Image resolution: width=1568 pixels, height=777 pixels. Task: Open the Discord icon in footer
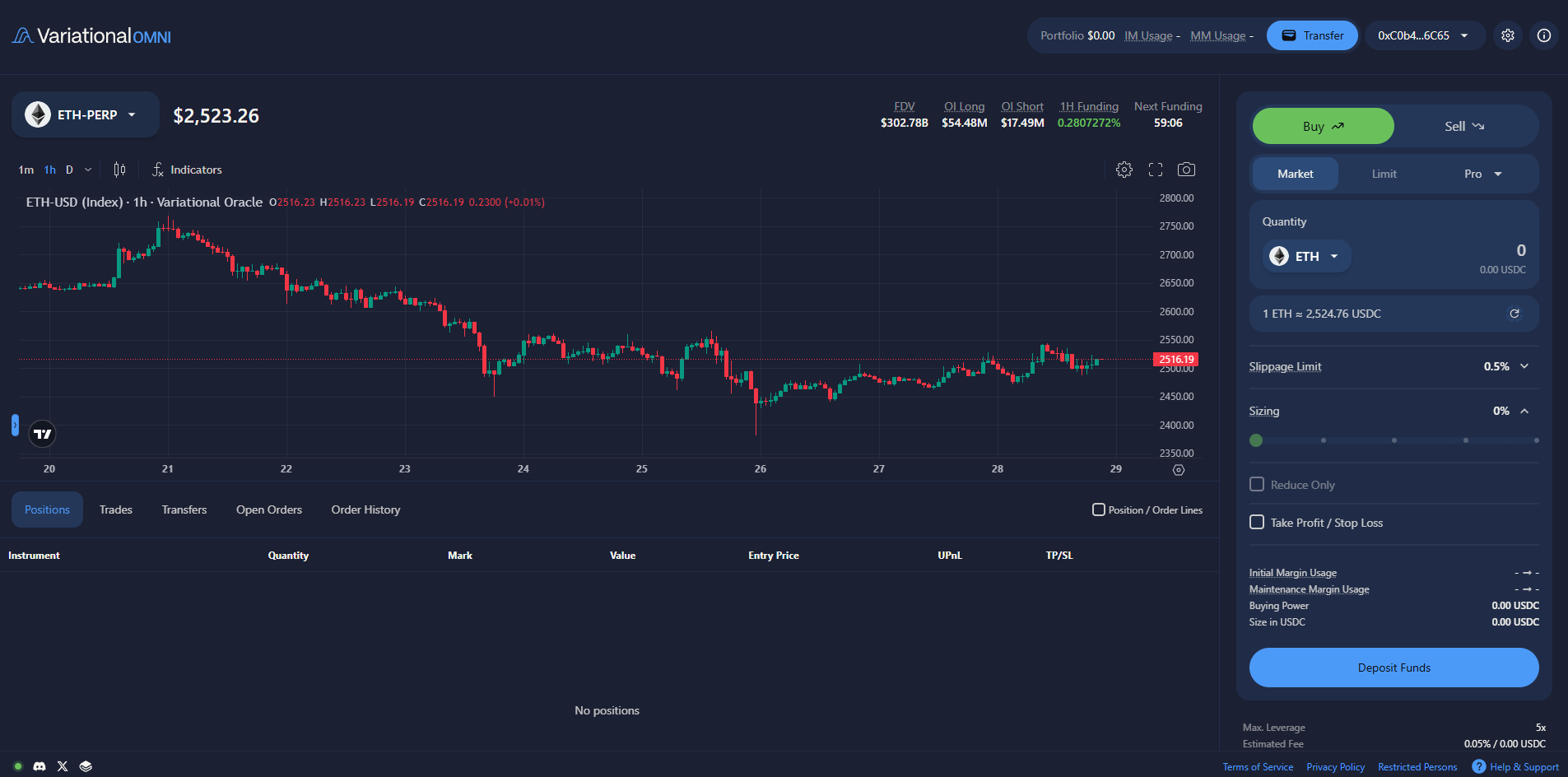(x=40, y=766)
